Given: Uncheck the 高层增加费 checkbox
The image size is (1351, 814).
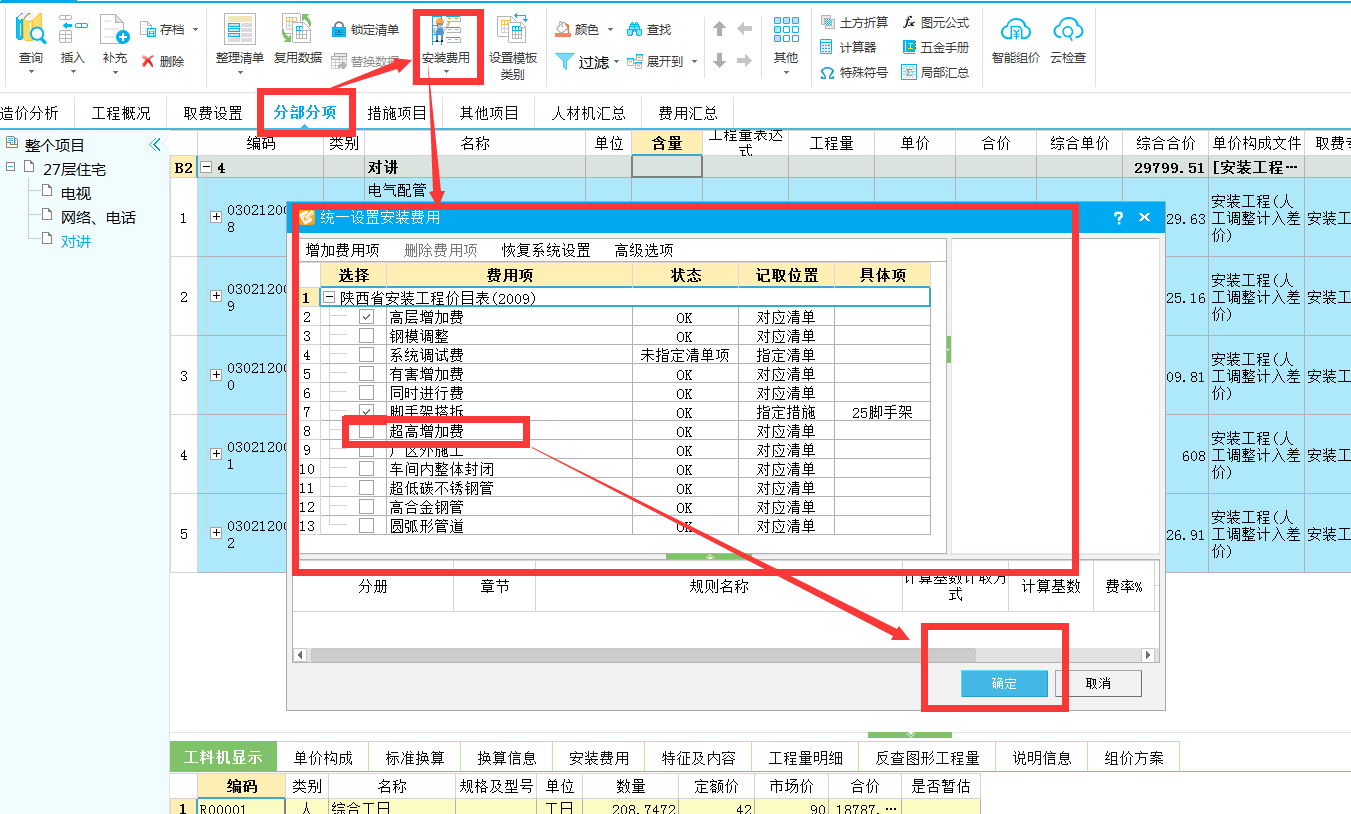Looking at the screenshot, I should coord(367,317).
